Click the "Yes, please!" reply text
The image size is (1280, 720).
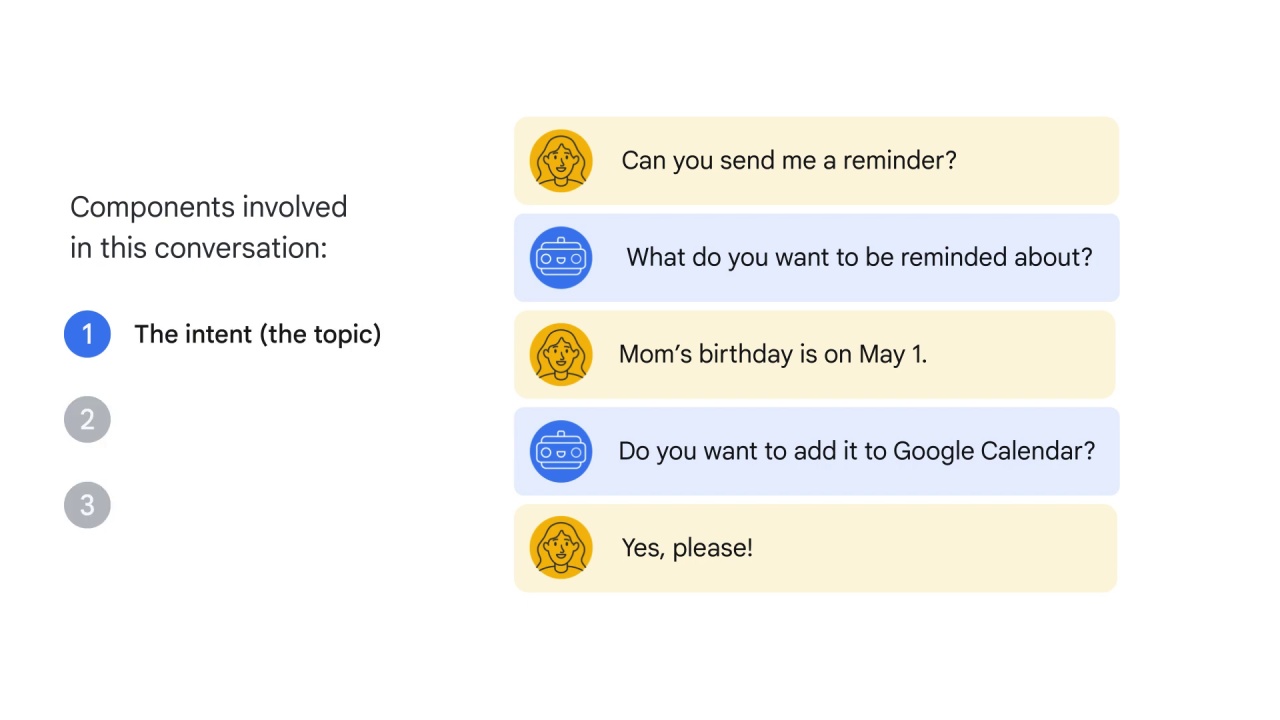[x=687, y=548]
